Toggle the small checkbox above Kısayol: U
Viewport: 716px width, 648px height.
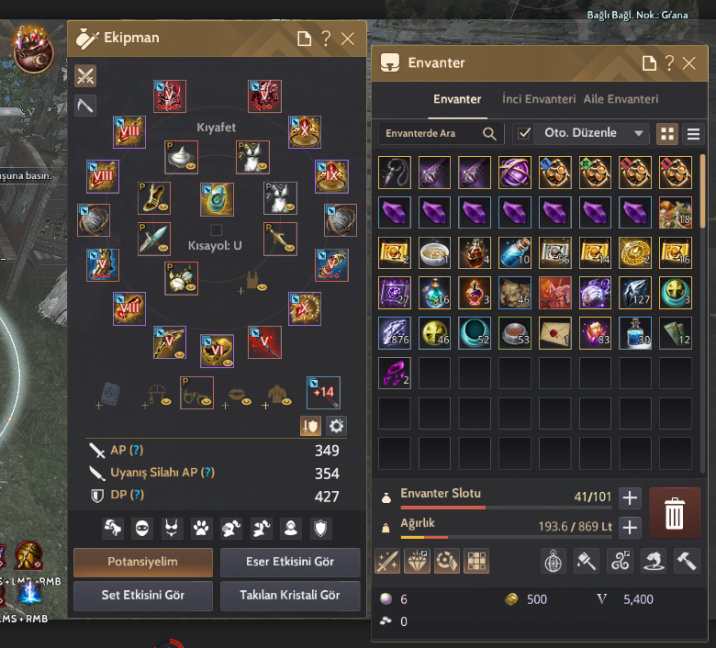point(216,230)
